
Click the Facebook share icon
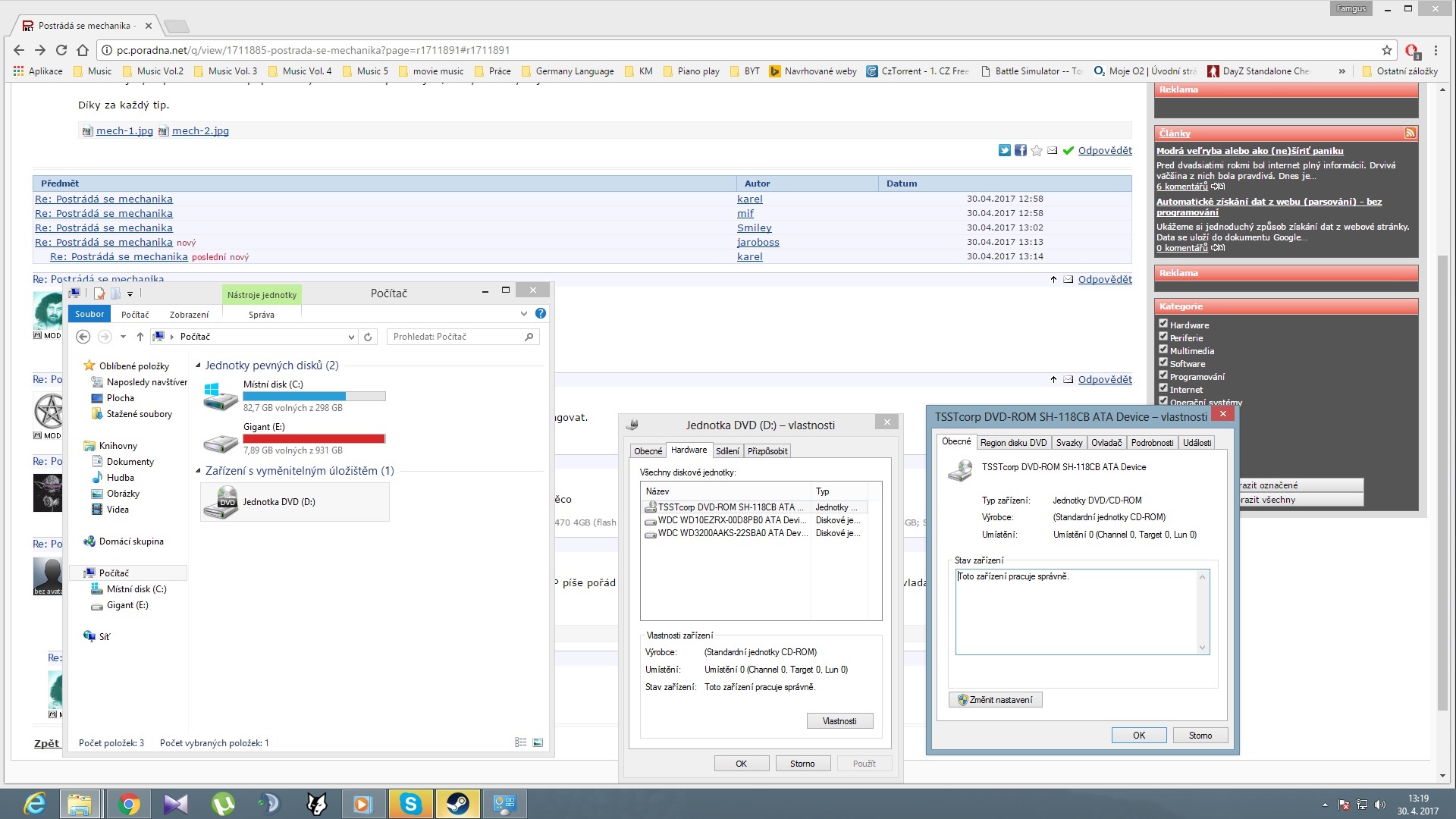[x=1021, y=150]
